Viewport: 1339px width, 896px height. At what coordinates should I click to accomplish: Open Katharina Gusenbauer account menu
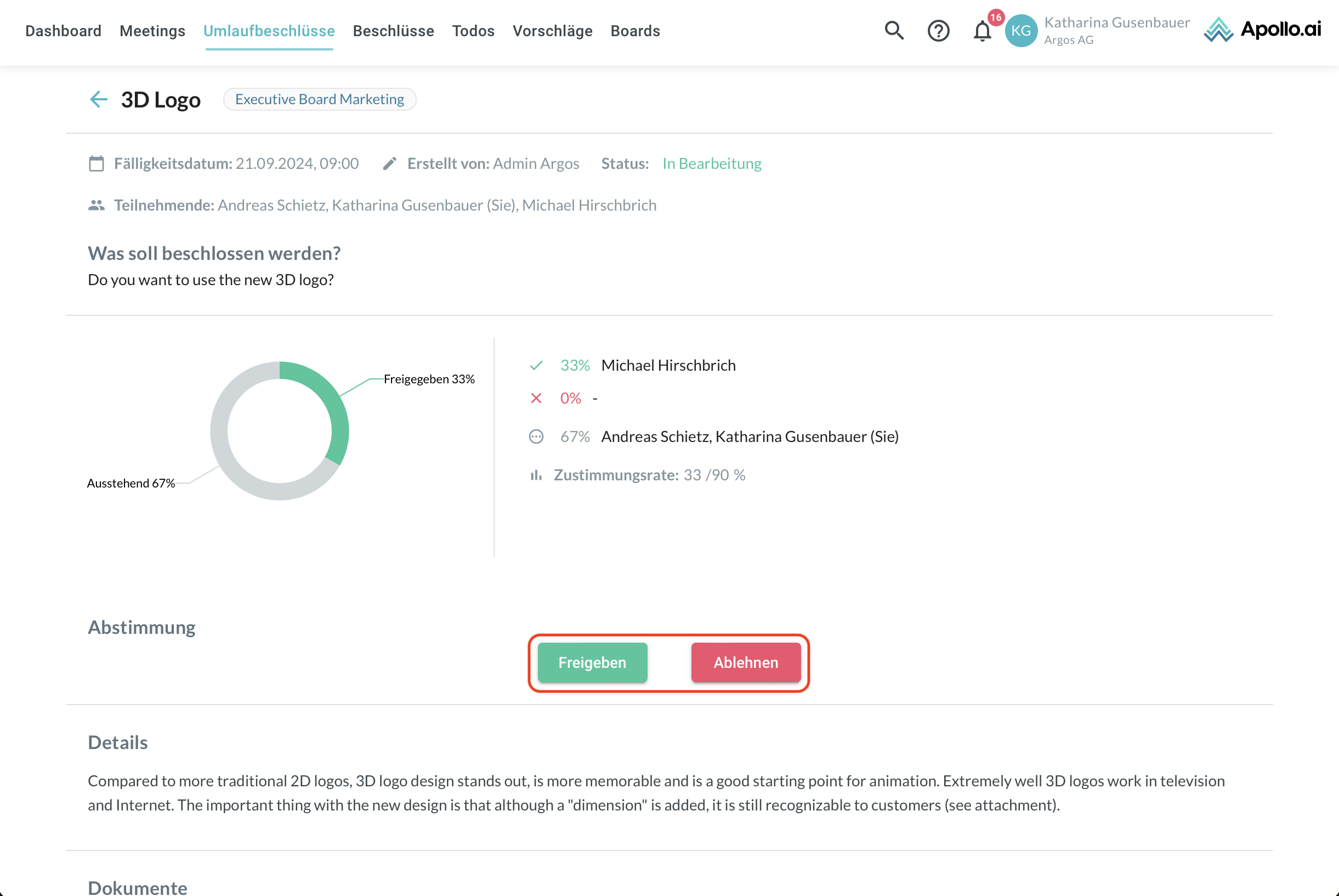click(1116, 30)
